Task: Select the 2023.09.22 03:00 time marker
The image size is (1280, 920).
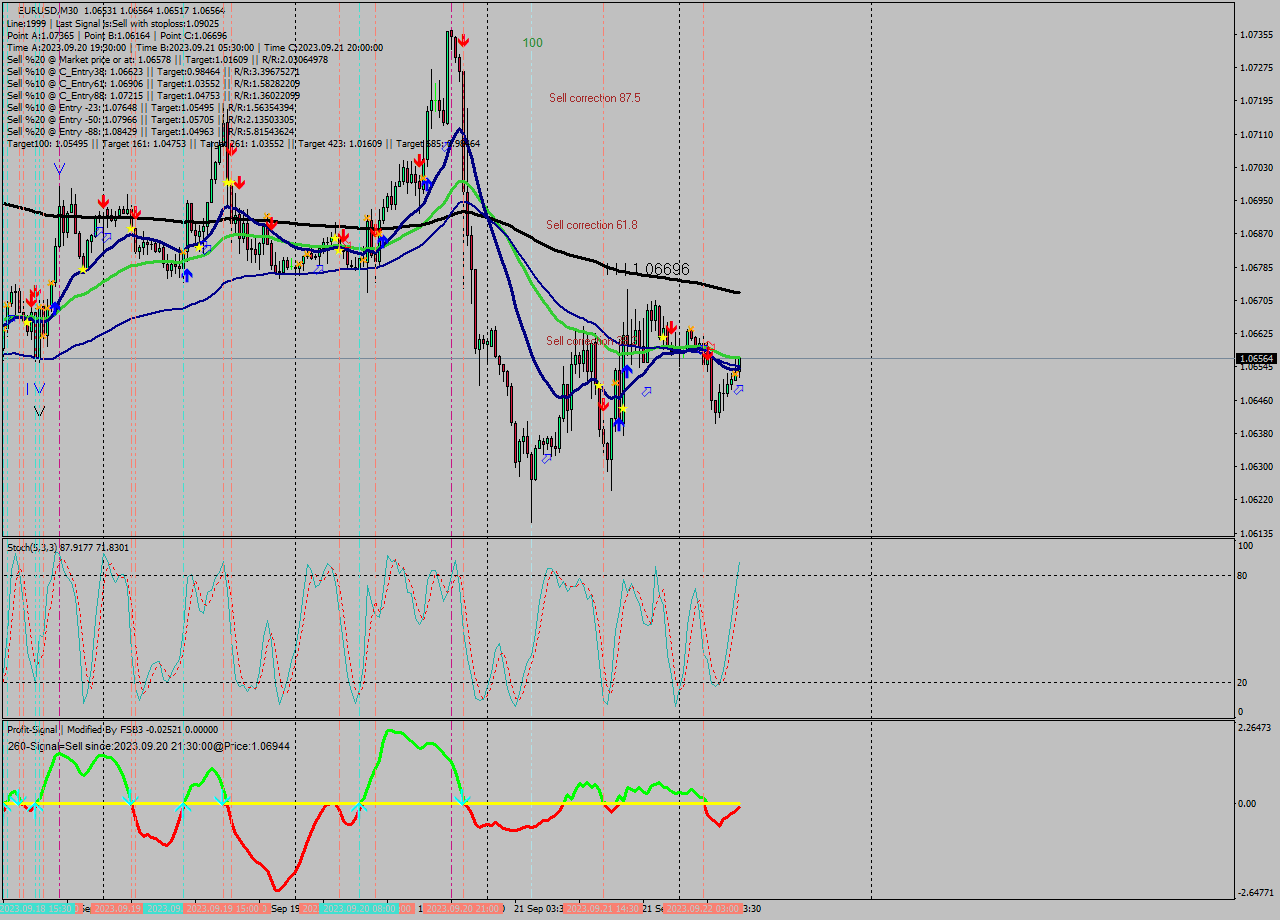Action: 703,908
